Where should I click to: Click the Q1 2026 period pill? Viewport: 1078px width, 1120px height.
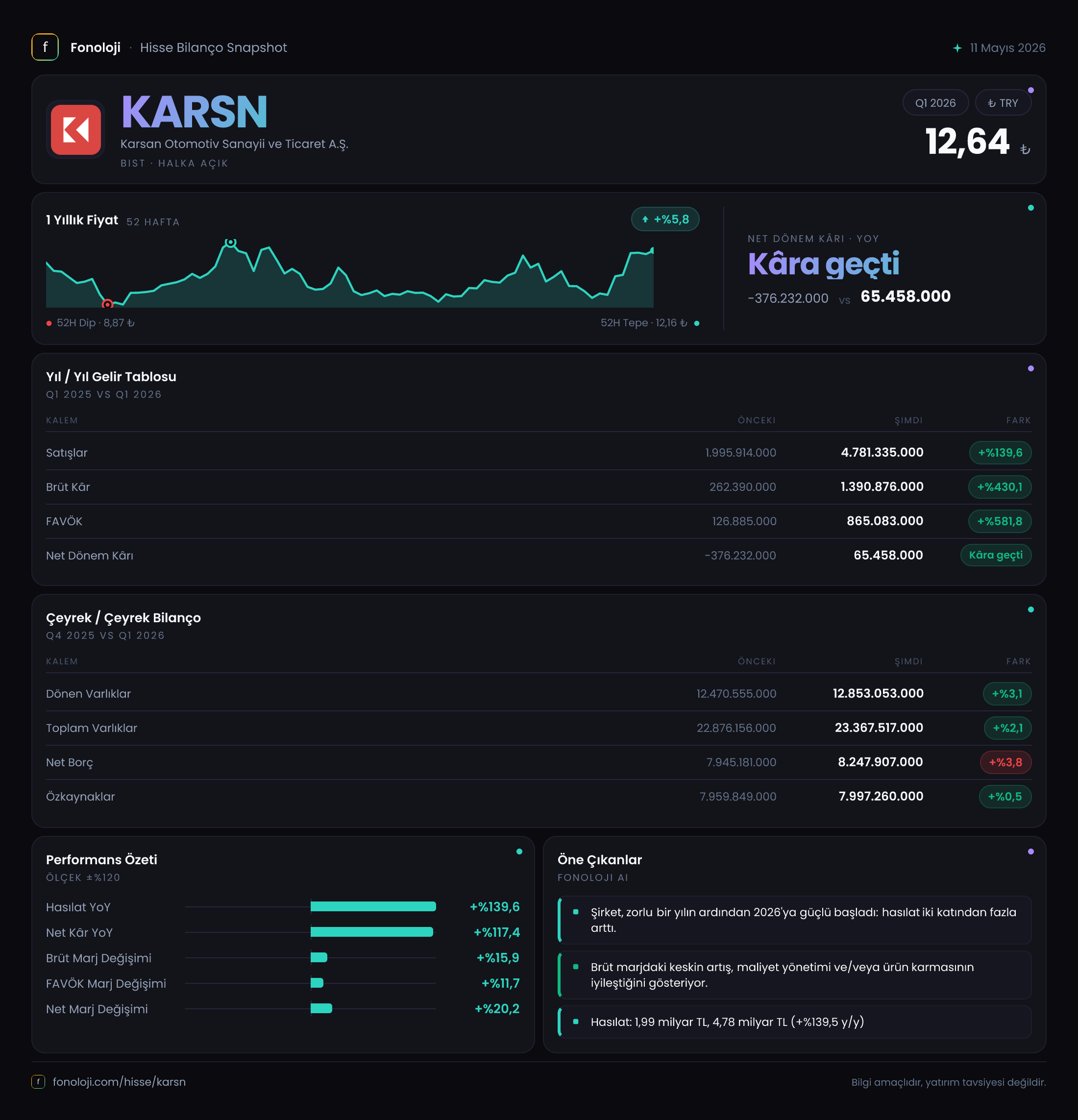(x=935, y=103)
